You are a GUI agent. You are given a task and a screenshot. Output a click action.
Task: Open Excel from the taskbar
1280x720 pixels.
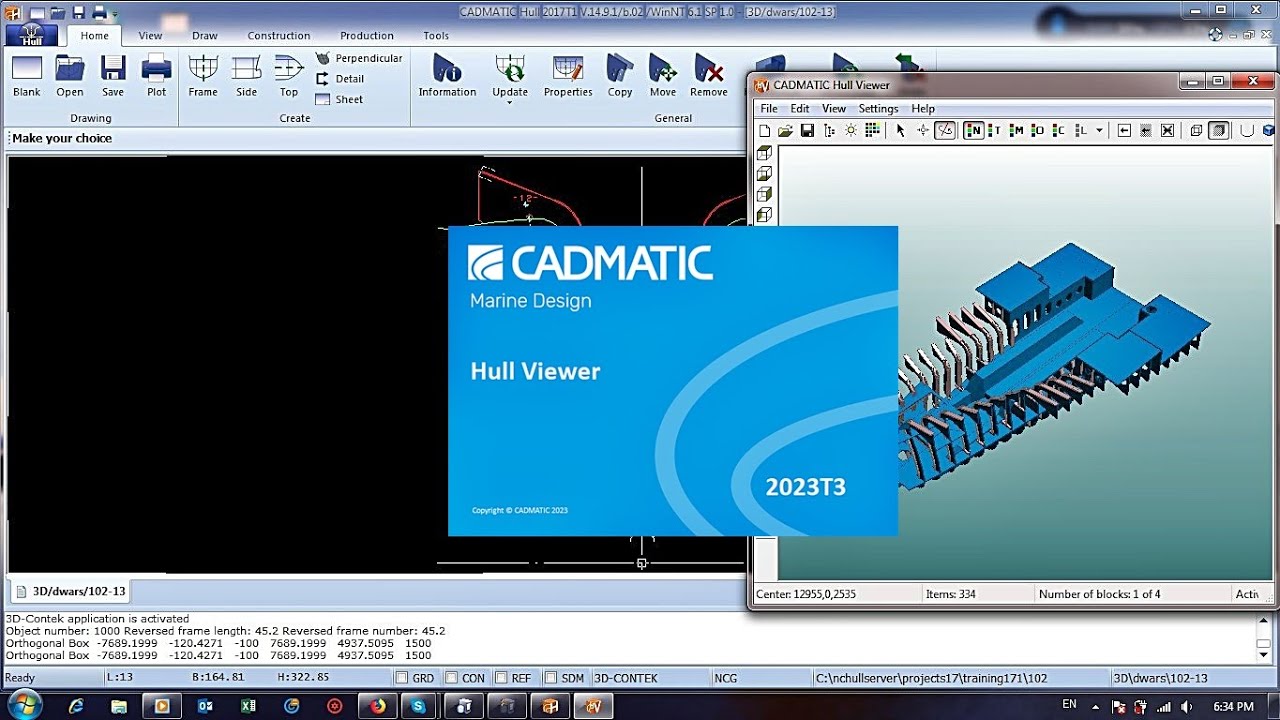[x=248, y=706]
